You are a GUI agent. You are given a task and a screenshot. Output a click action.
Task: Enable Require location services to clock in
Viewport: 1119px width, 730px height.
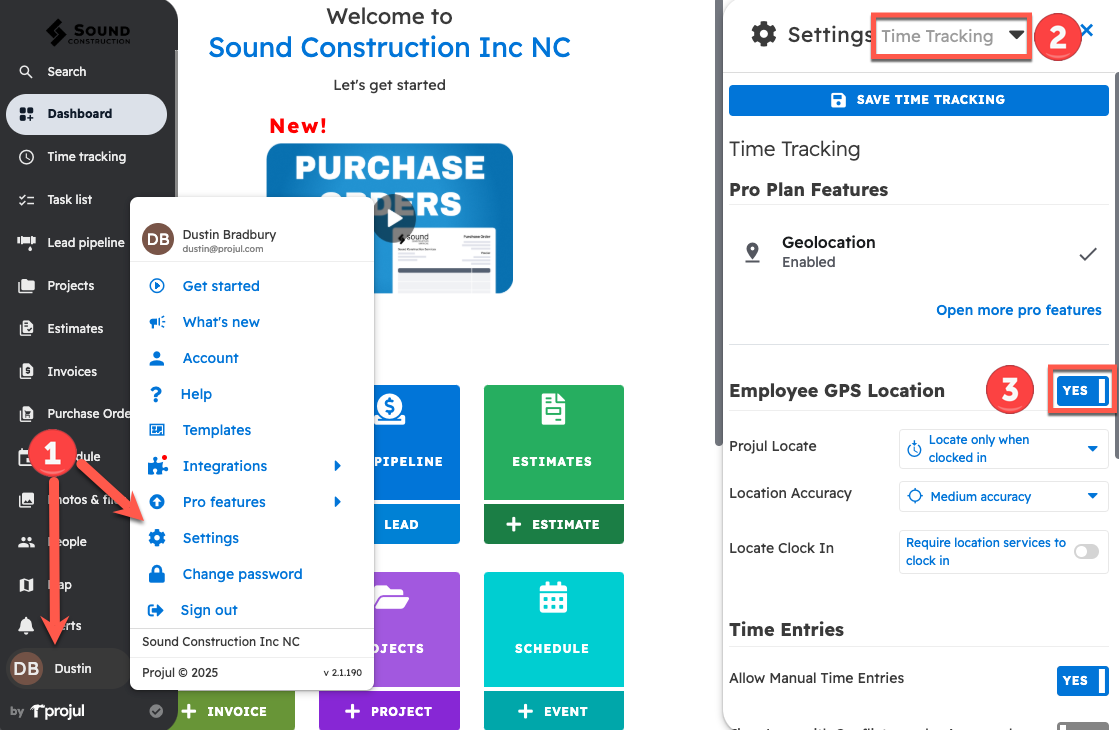pyautogui.click(x=1085, y=551)
